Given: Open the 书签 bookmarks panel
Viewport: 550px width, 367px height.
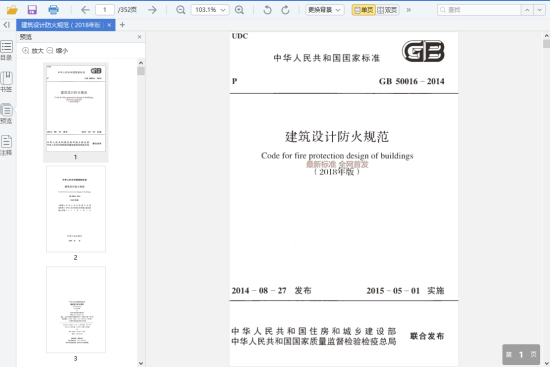Looking at the screenshot, I should (6, 82).
